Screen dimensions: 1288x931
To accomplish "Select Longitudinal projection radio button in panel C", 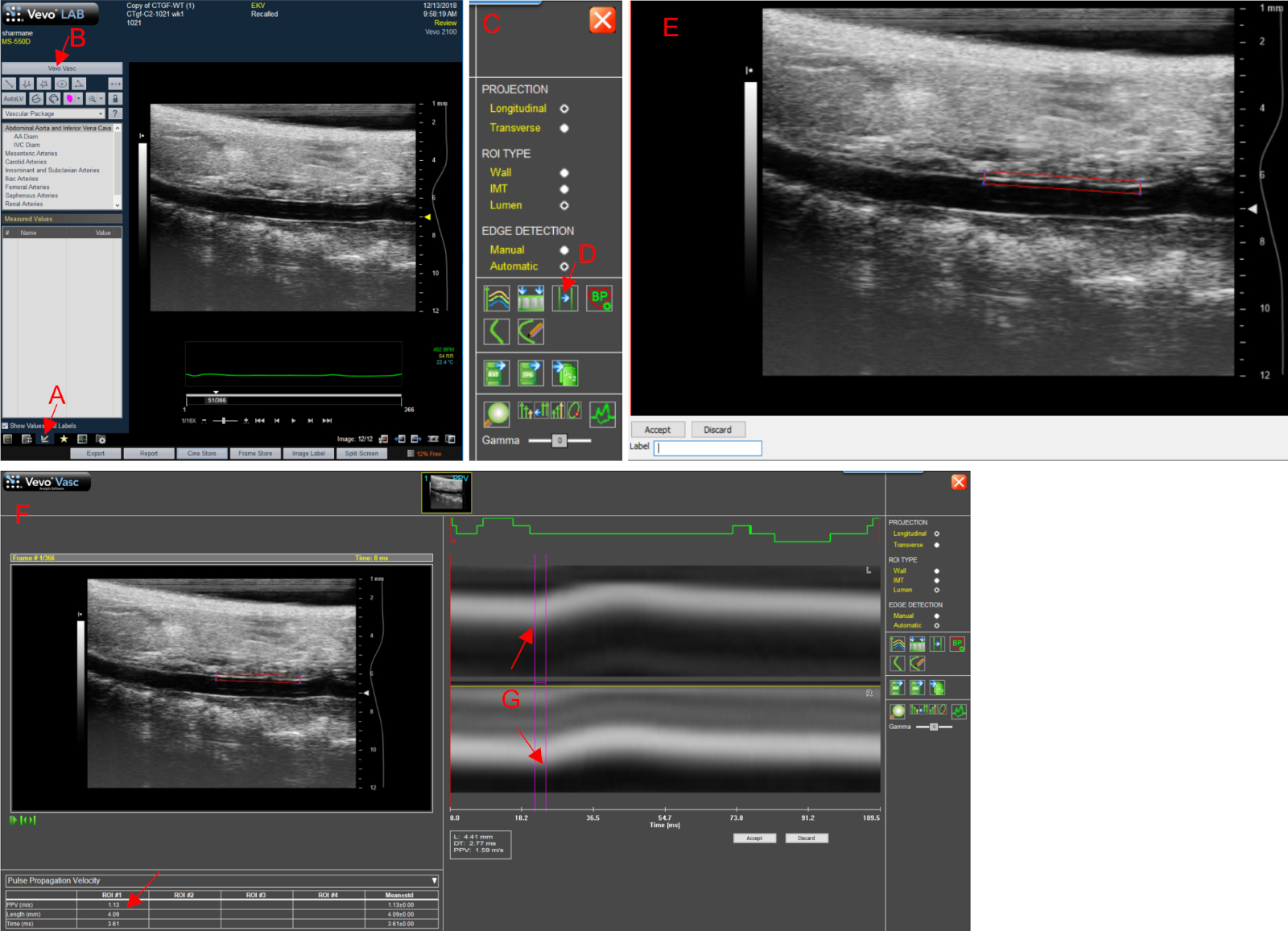I will tap(564, 109).
